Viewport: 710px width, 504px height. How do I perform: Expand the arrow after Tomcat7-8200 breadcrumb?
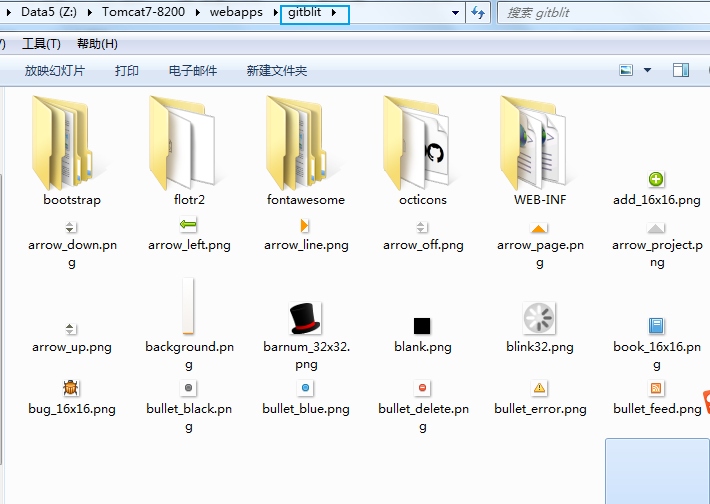198,12
